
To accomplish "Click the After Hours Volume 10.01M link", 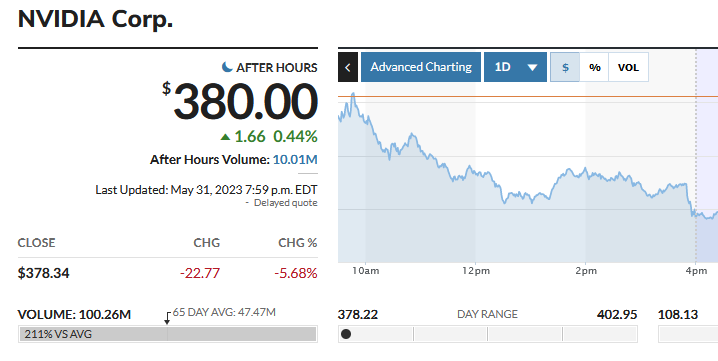I will point(295,159).
